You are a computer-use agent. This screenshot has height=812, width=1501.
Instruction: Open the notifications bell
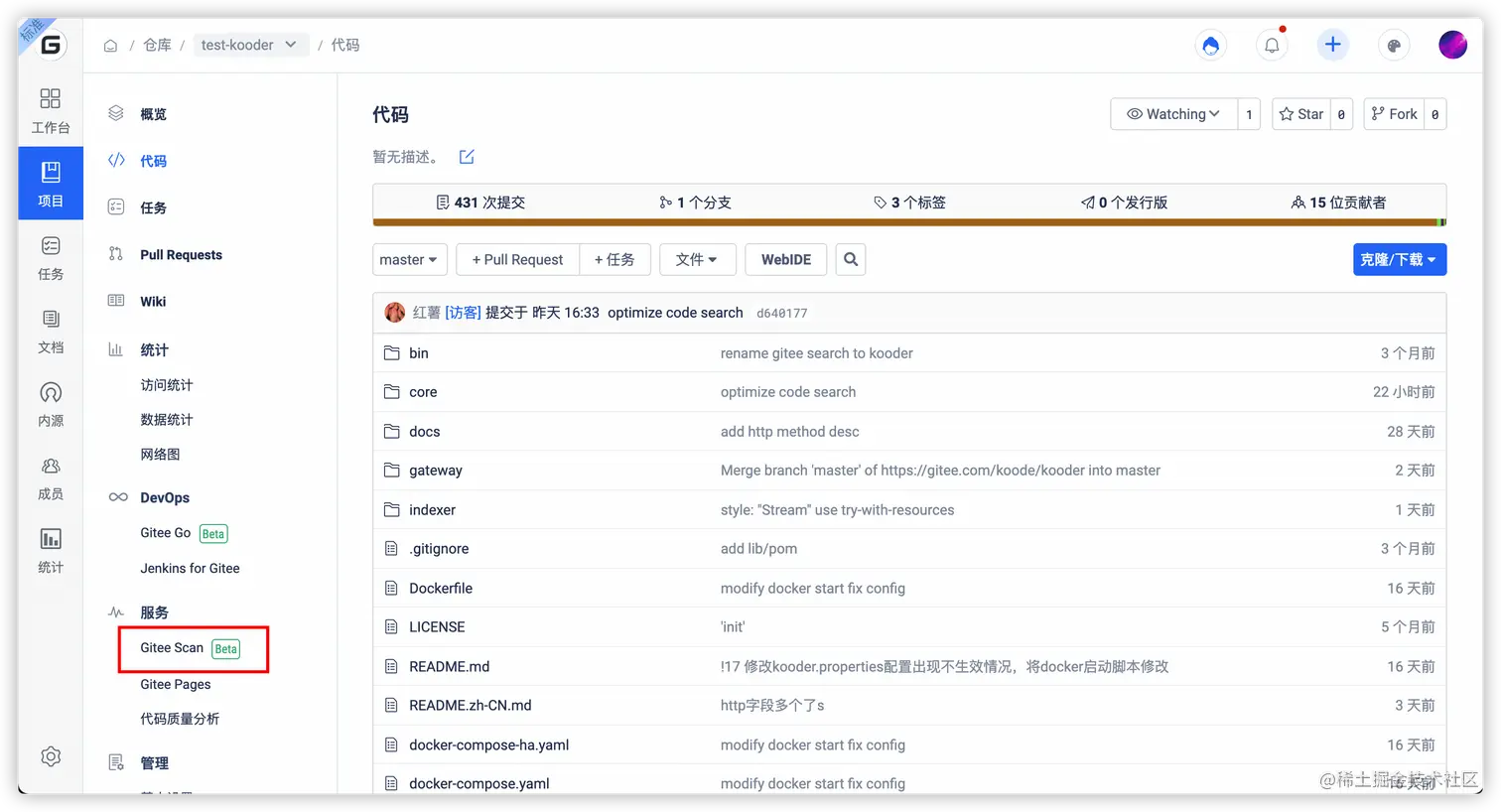1272,45
